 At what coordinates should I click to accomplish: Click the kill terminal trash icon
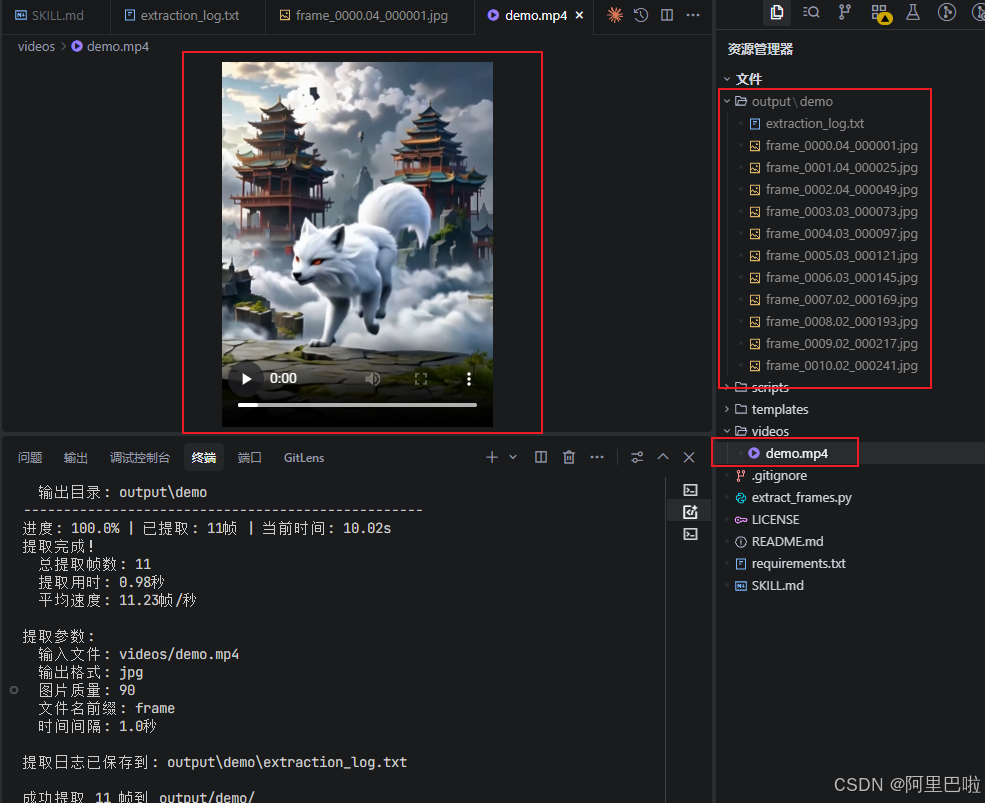coord(569,457)
